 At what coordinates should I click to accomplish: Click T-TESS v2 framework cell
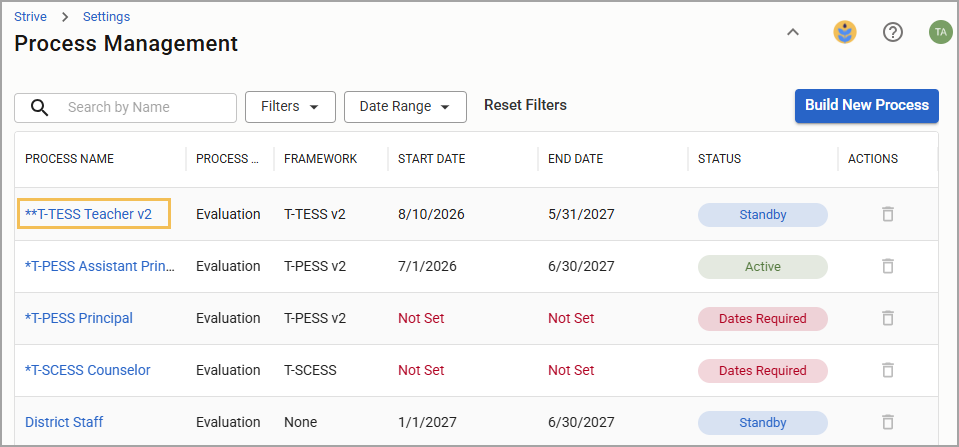(315, 214)
